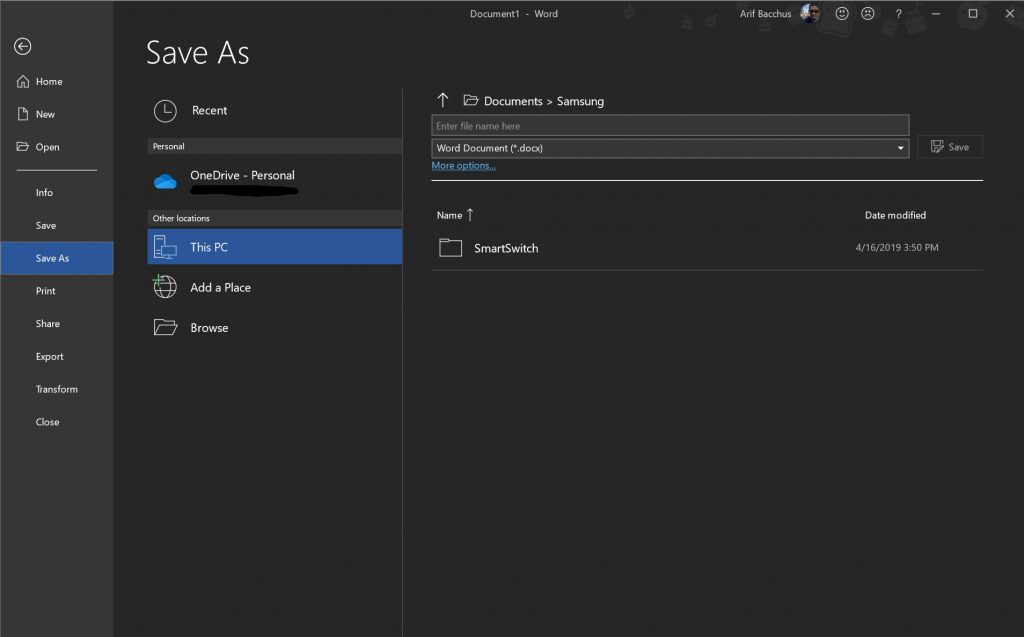Click the Browse folder icon
This screenshot has height=637, width=1024.
click(x=165, y=328)
